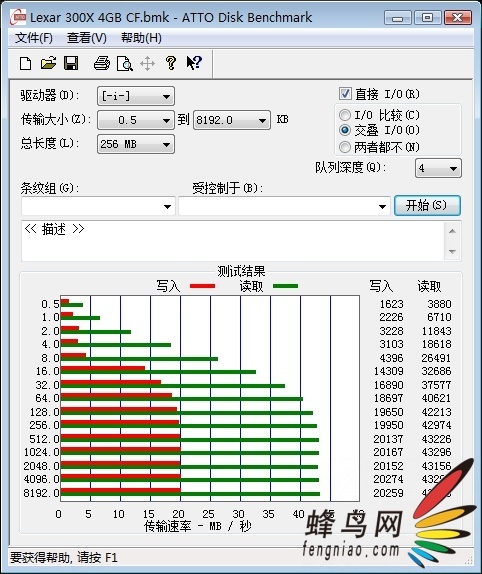Select the I/O 比较(C) radio button
The image size is (482, 574).
(x=344, y=115)
